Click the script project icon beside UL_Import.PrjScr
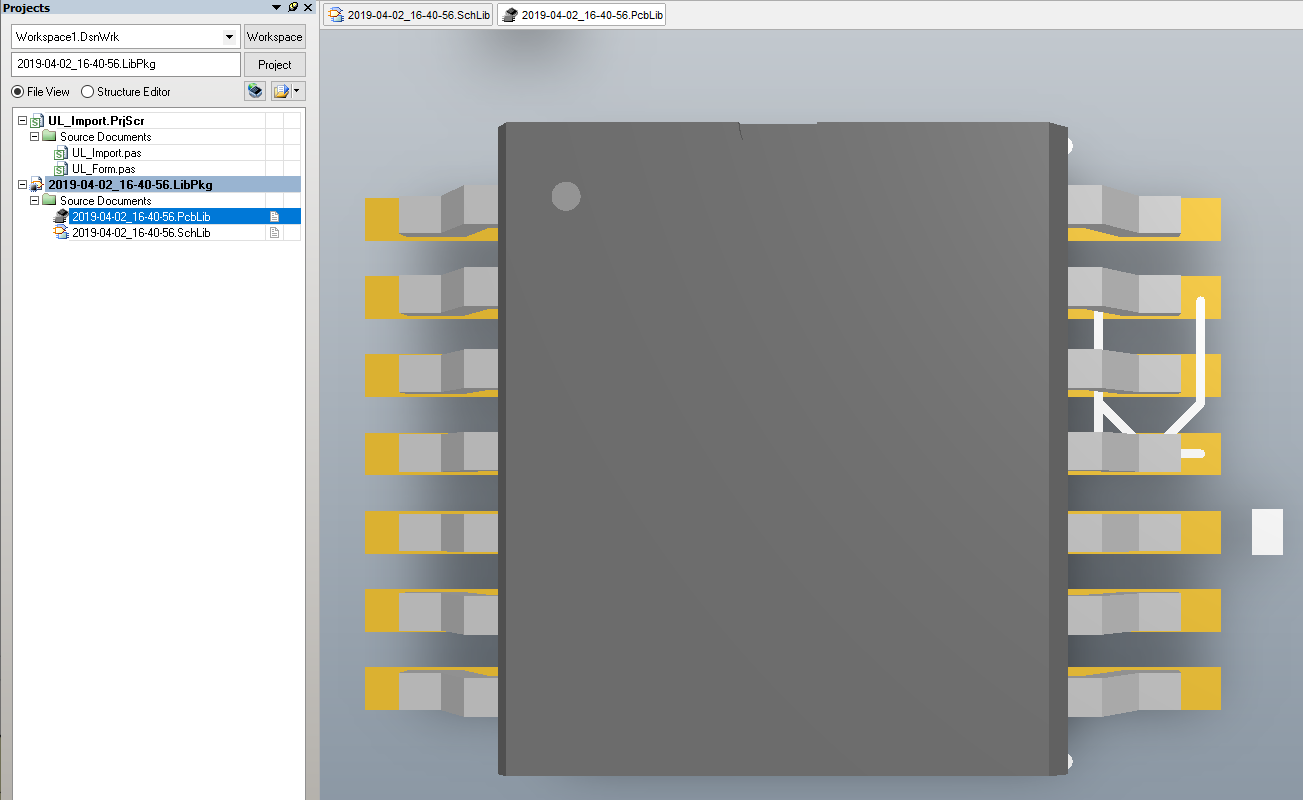The image size is (1303, 800). (x=36, y=120)
